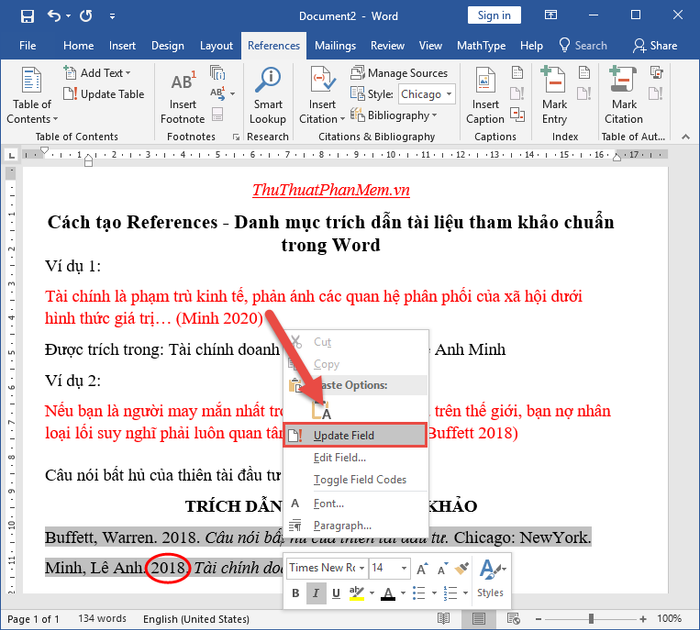Open Manage Sources
700x630 pixels.
(x=399, y=73)
